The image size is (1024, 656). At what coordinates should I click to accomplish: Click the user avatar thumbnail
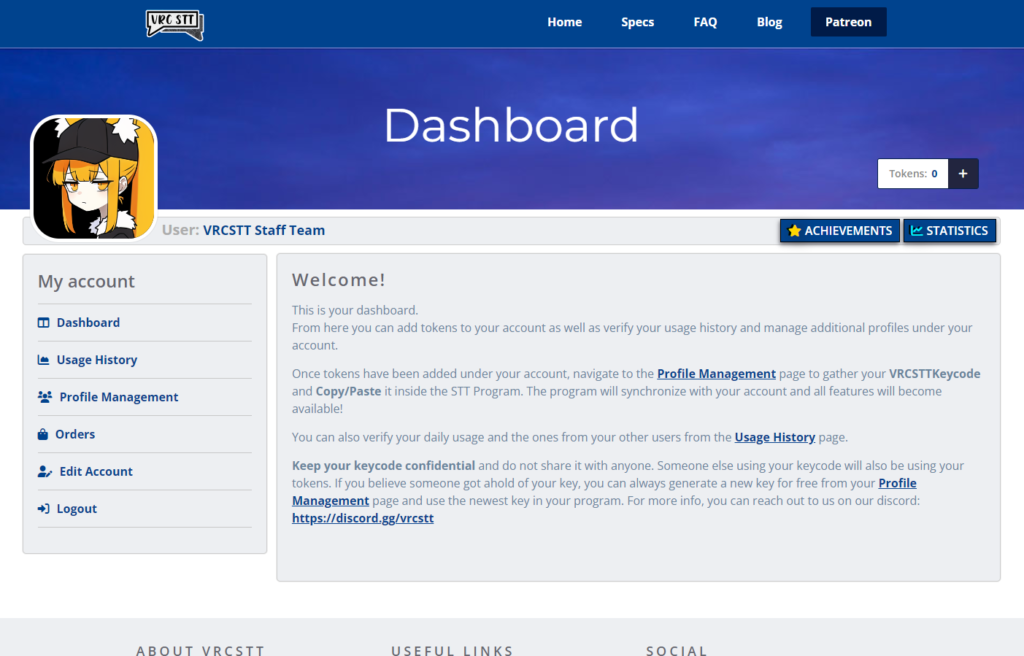pos(94,177)
